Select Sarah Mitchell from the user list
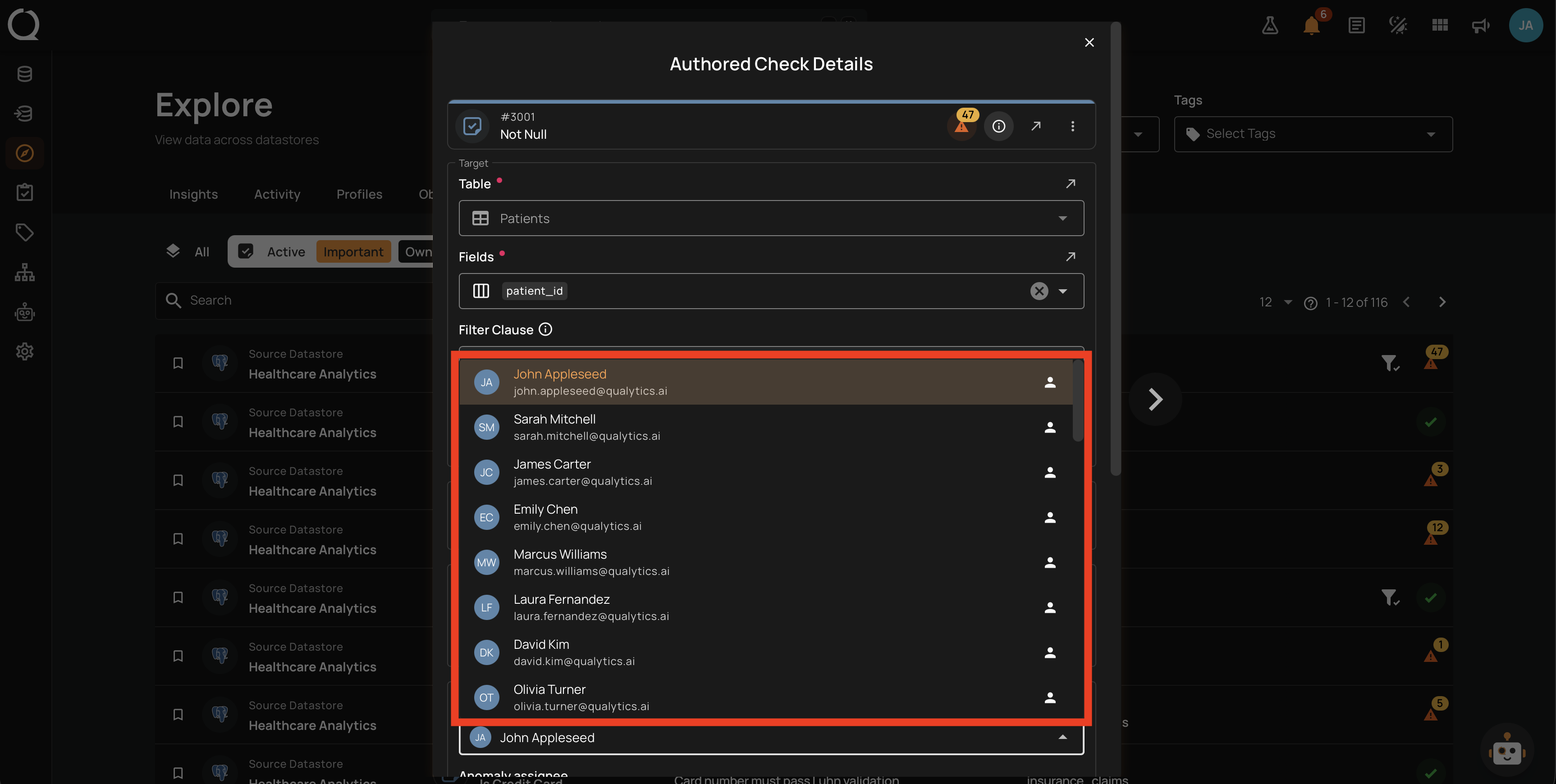1556x784 pixels. click(x=765, y=427)
